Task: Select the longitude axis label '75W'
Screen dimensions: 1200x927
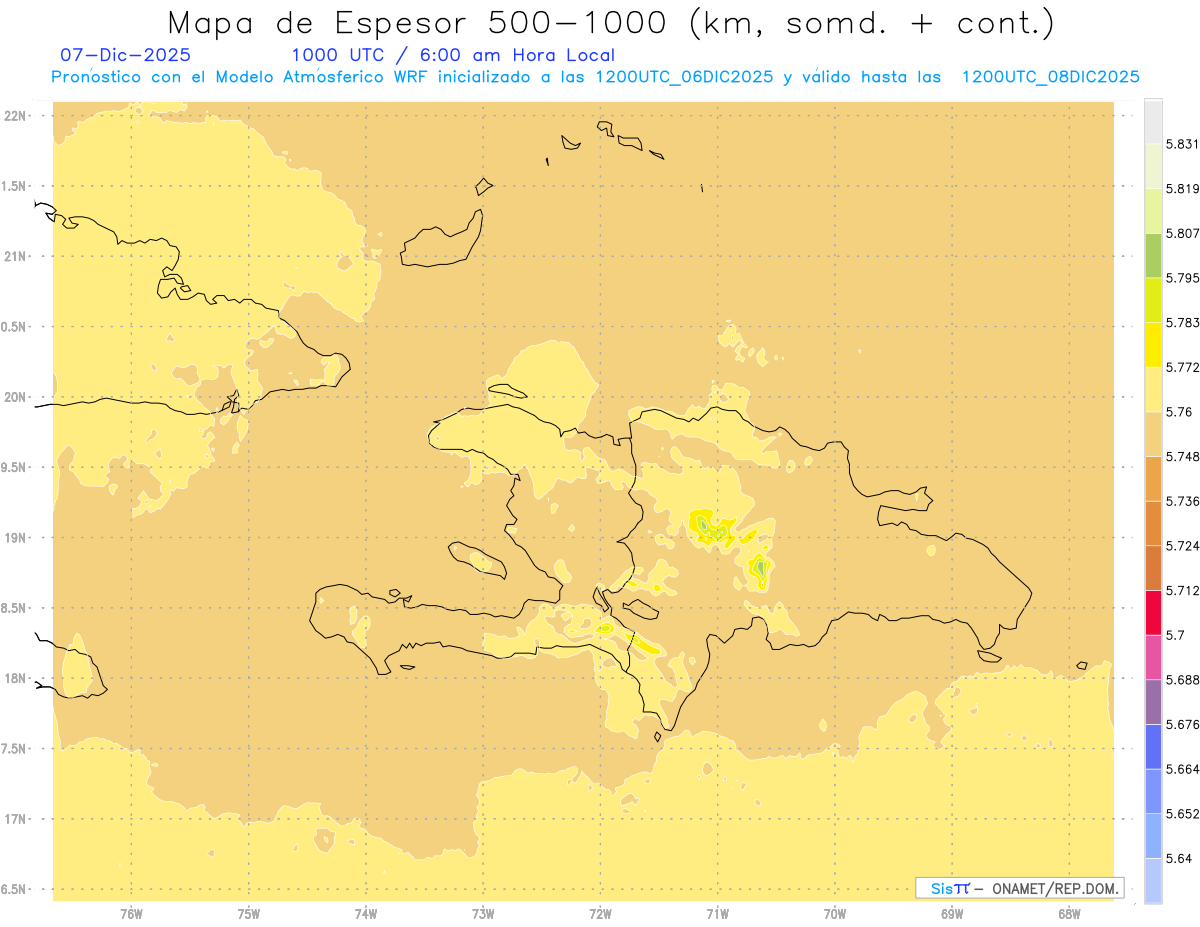Action: point(249,913)
